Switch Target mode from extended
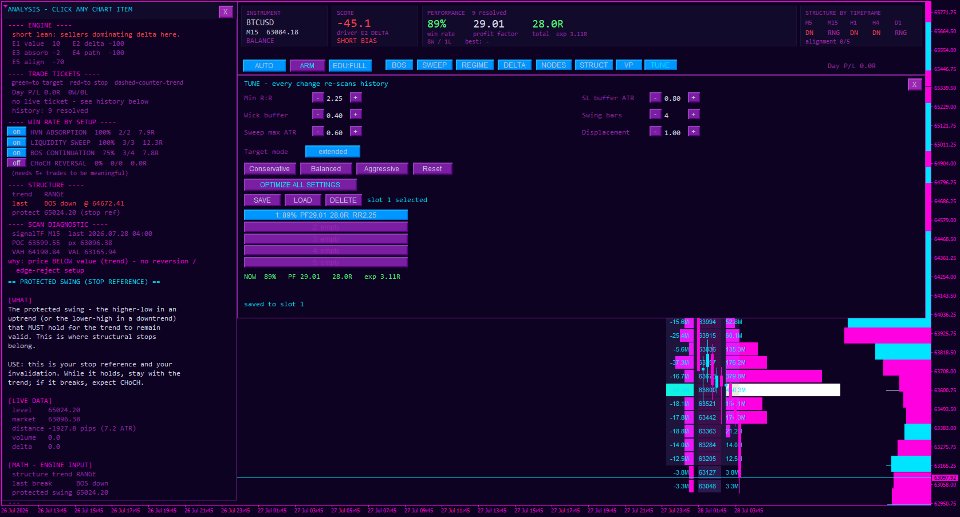Screen dimensions: 960x517 click(x=332, y=151)
